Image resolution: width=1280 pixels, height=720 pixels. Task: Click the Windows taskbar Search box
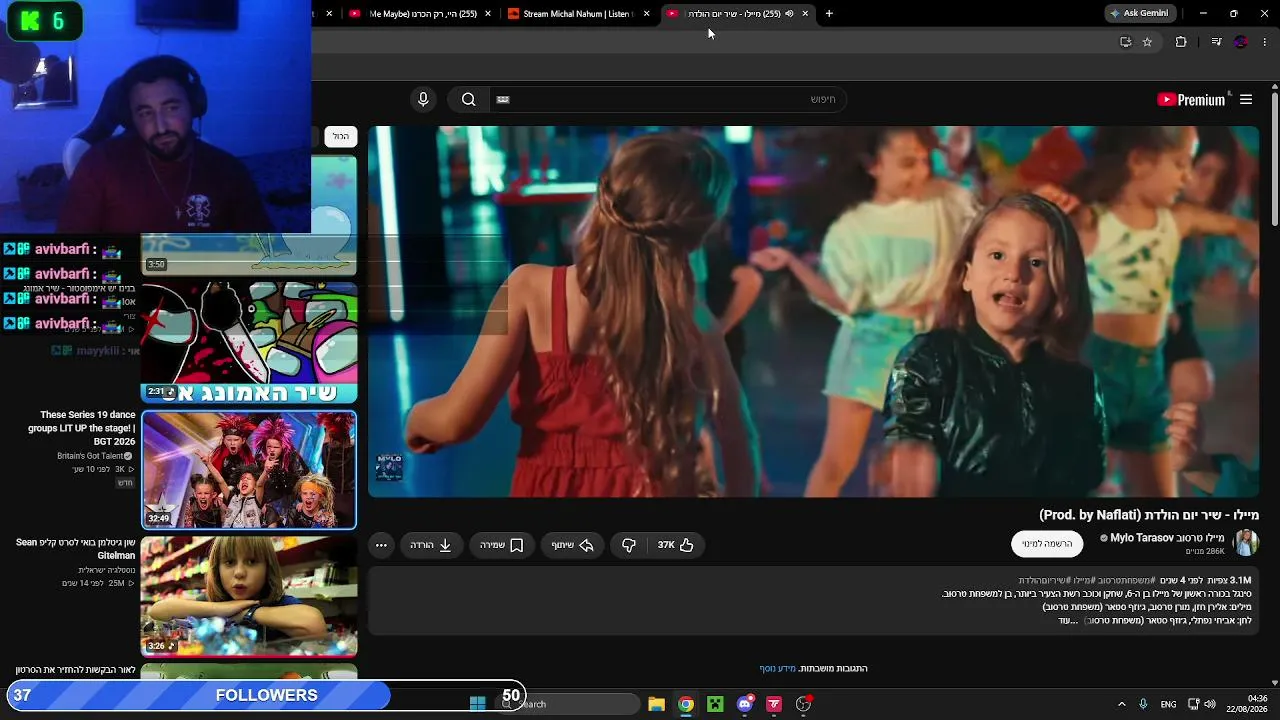point(568,704)
